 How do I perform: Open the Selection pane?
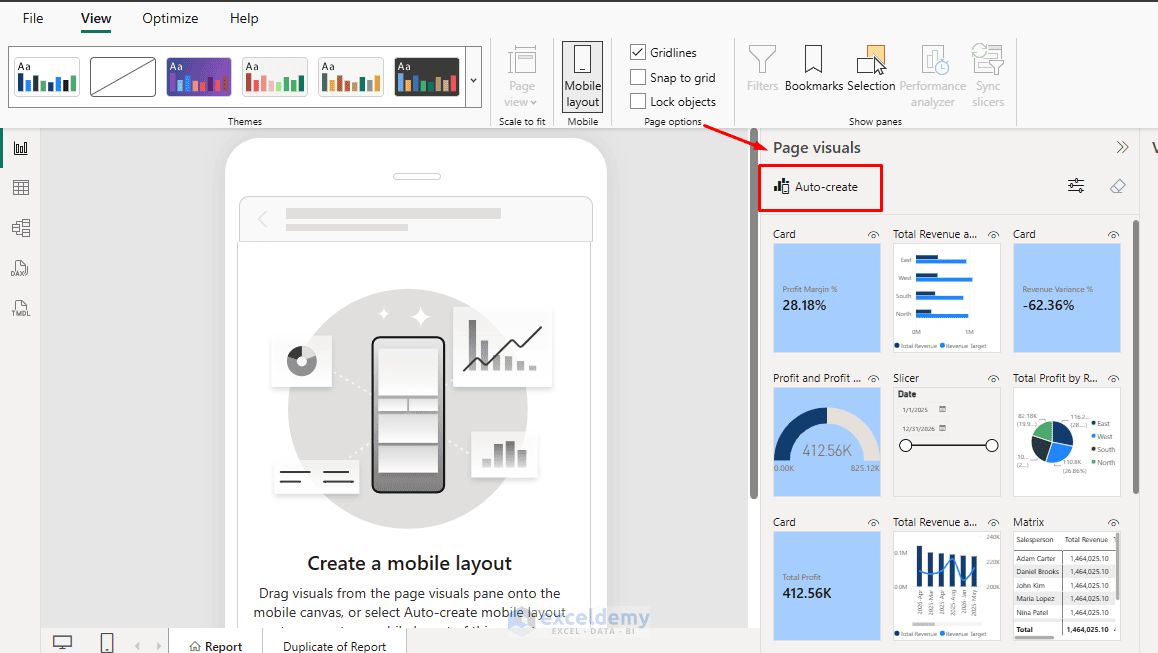[871, 68]
